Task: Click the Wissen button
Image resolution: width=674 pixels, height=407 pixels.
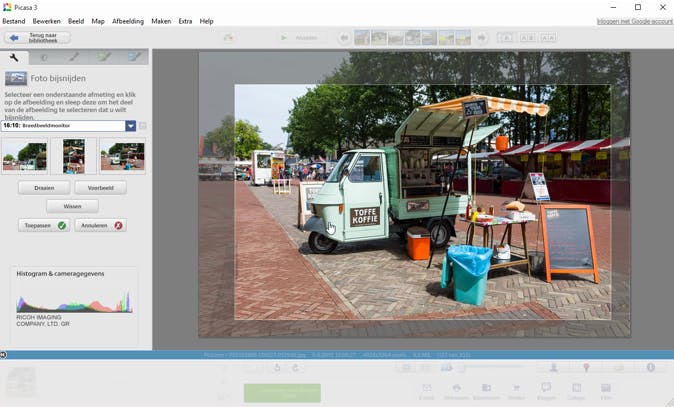Action: click(x=72, y=207)
